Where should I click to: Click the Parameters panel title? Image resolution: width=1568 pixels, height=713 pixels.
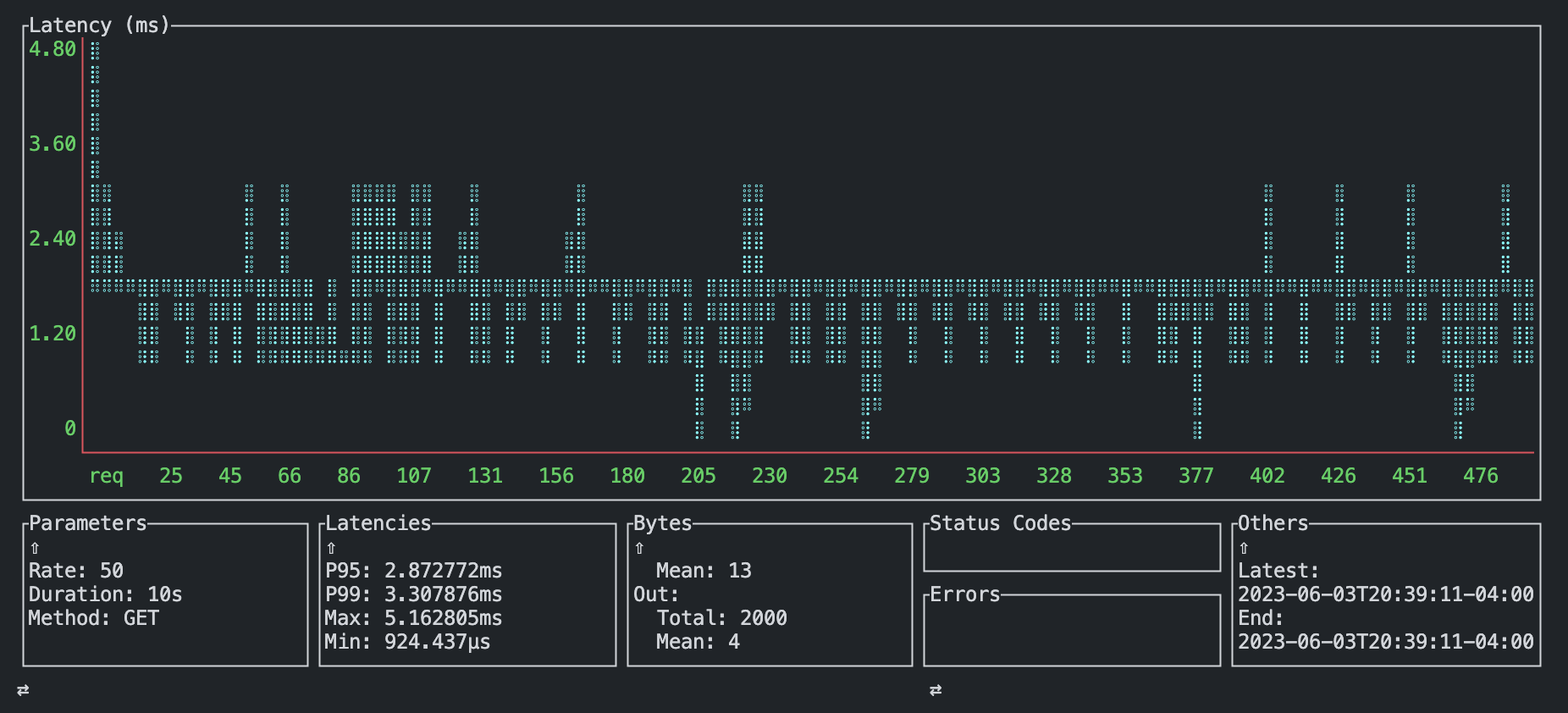point(88,523)
